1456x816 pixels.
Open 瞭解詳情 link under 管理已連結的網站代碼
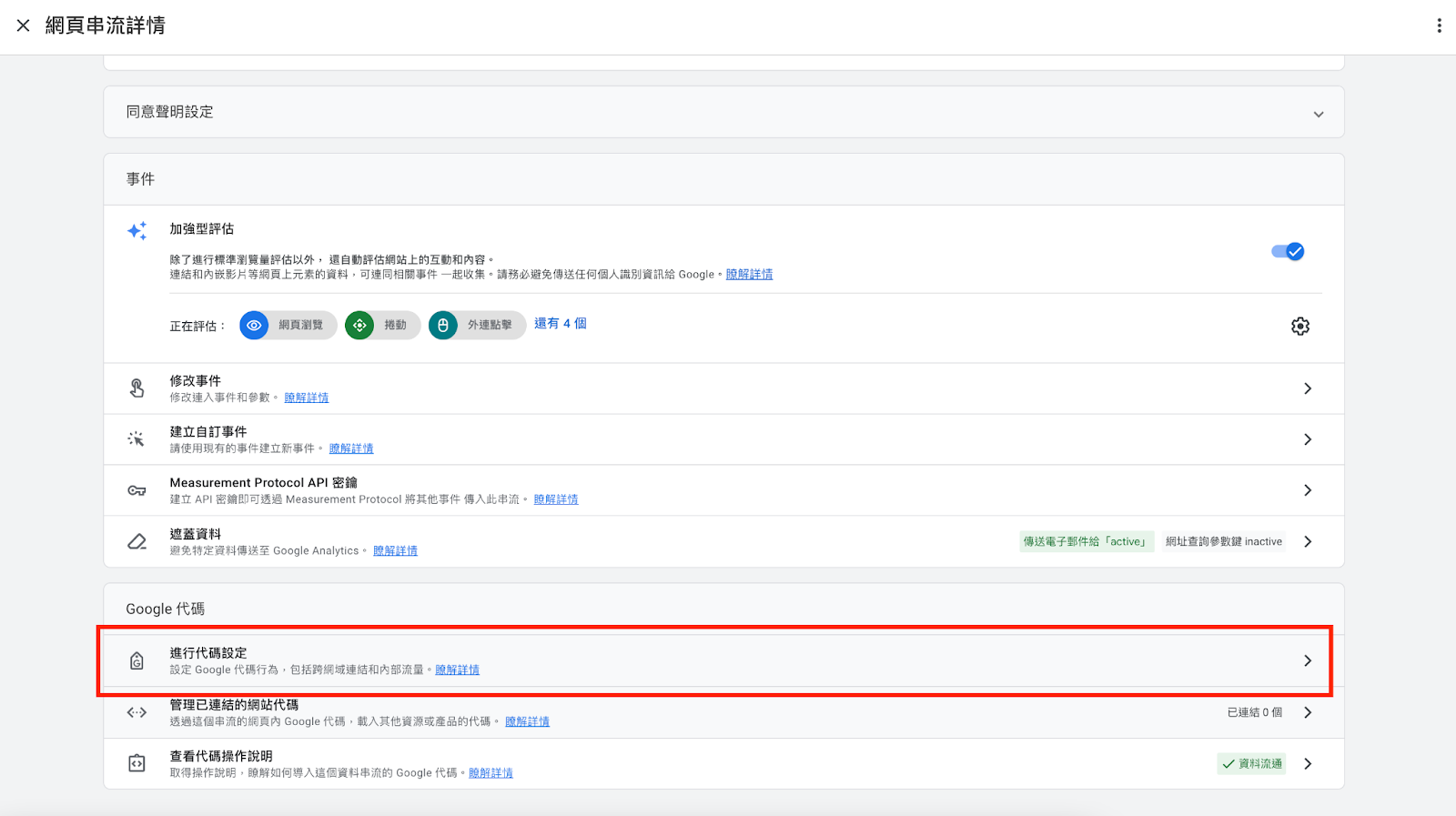coord(527,721)
